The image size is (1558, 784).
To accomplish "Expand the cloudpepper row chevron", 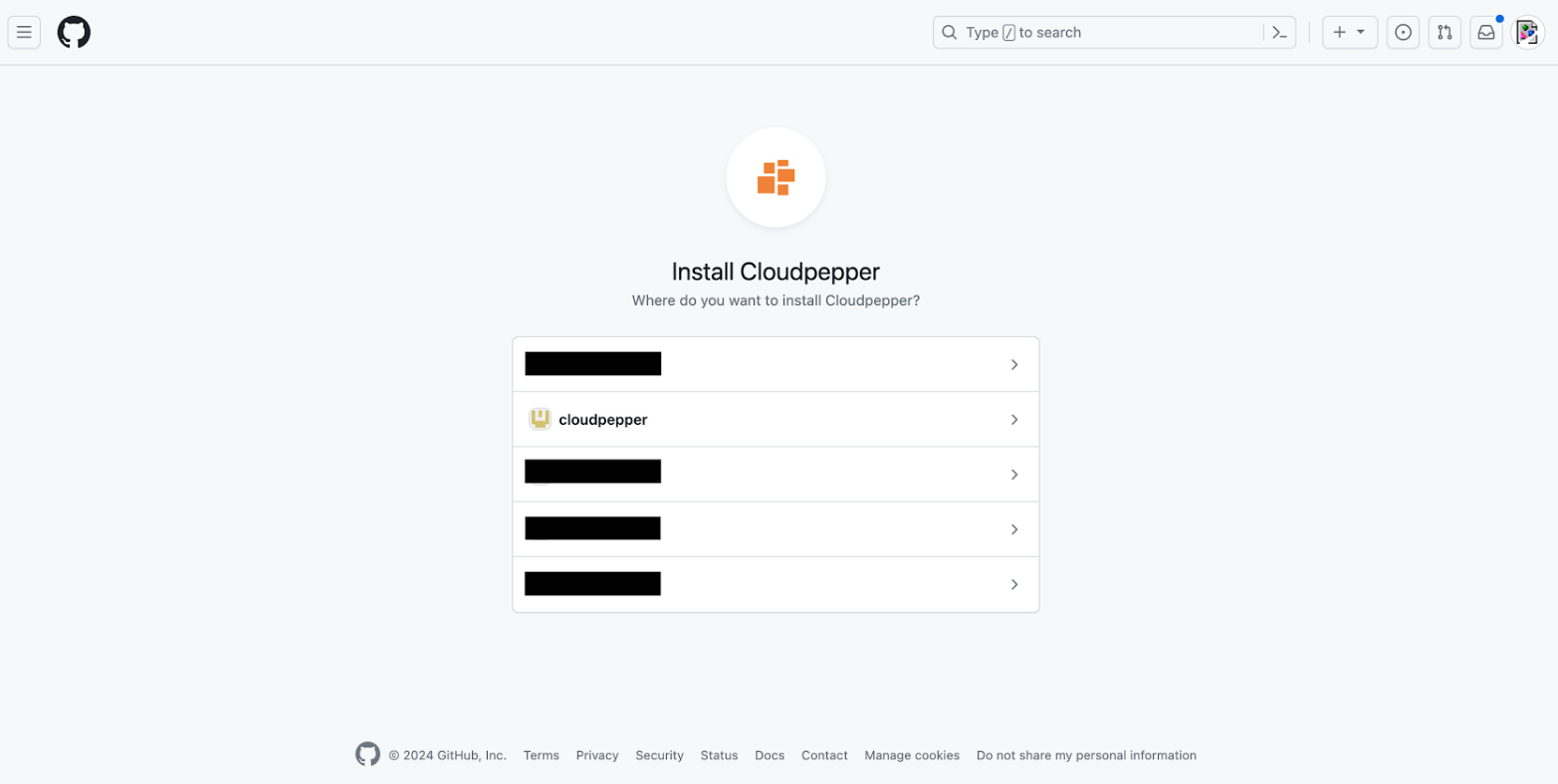I will 1014,419.
